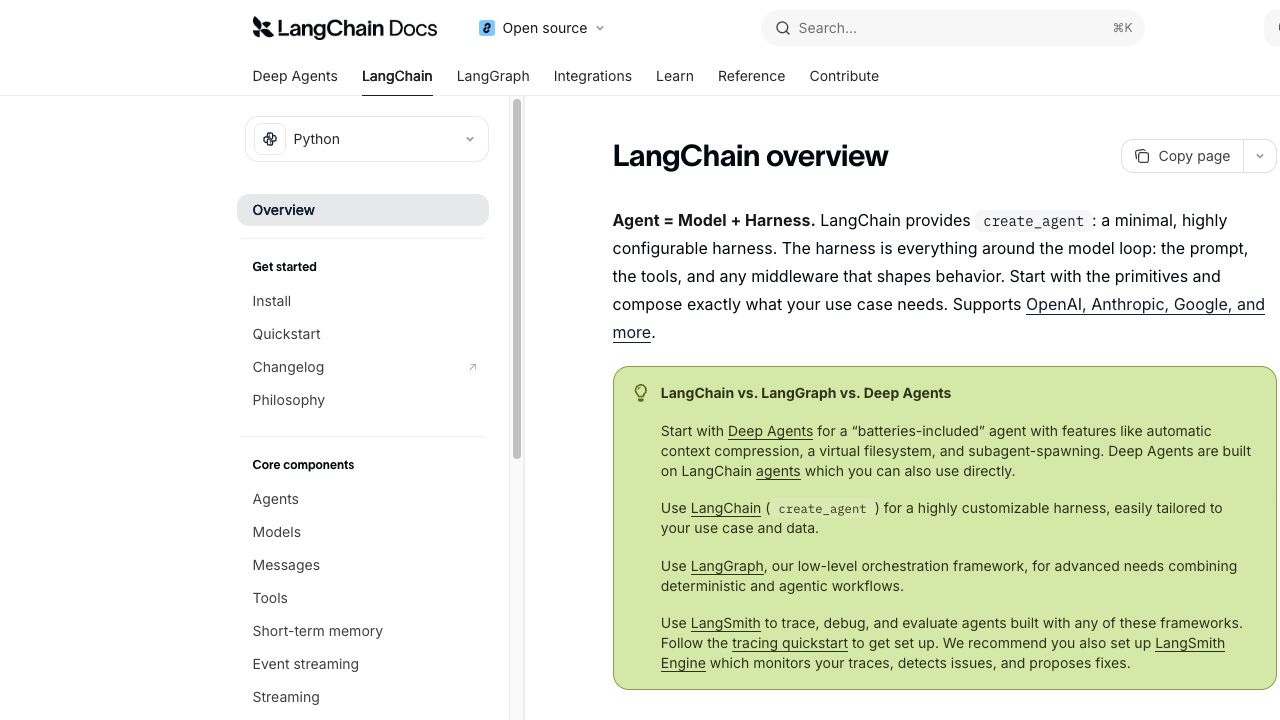Viewport: 1280px width, 720px height.
Task: Click the callout title LangChain vs. LangGraph
Action: (806, 393)
